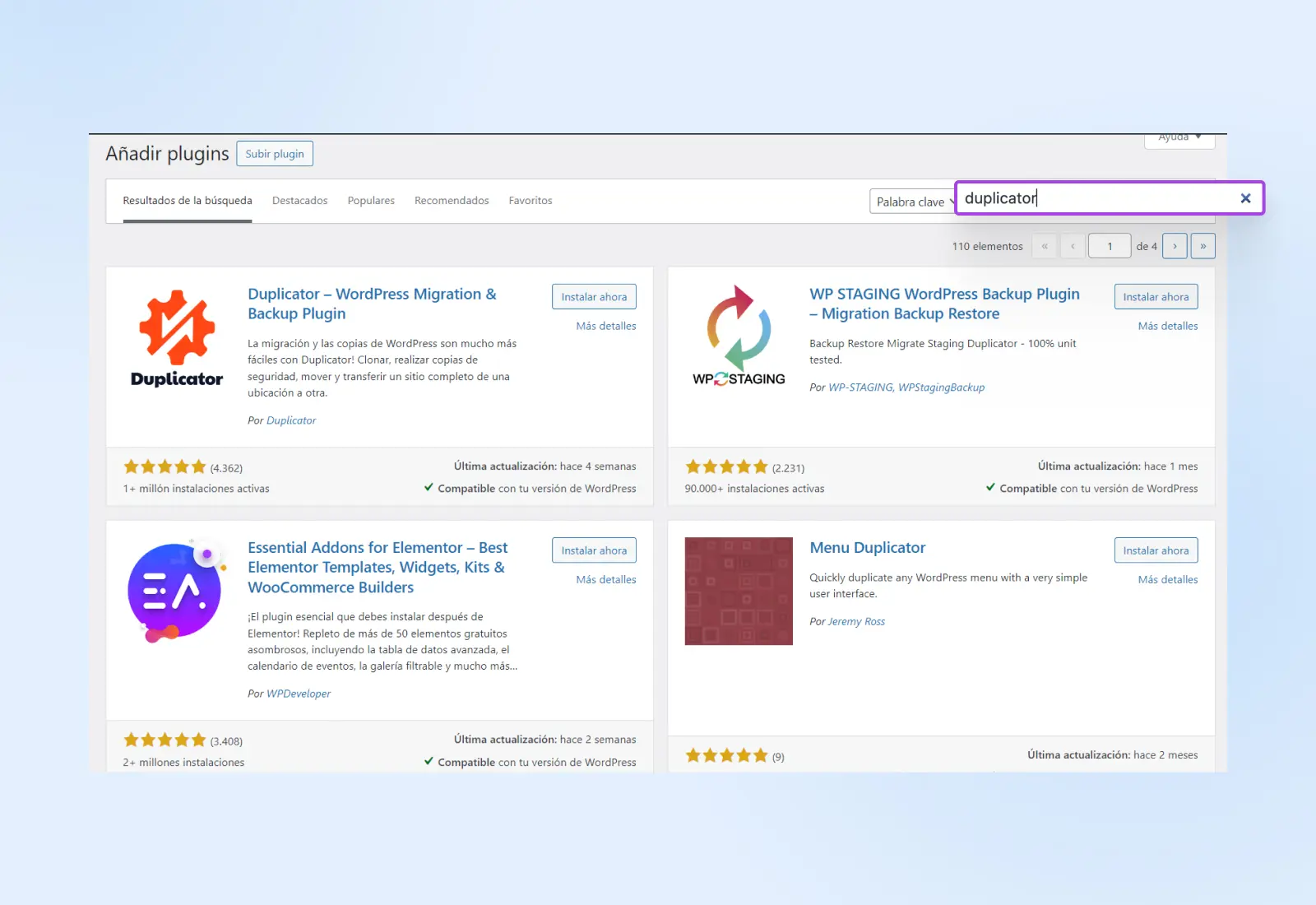
Task: Click the current page number field
Action: [1109, 246]
